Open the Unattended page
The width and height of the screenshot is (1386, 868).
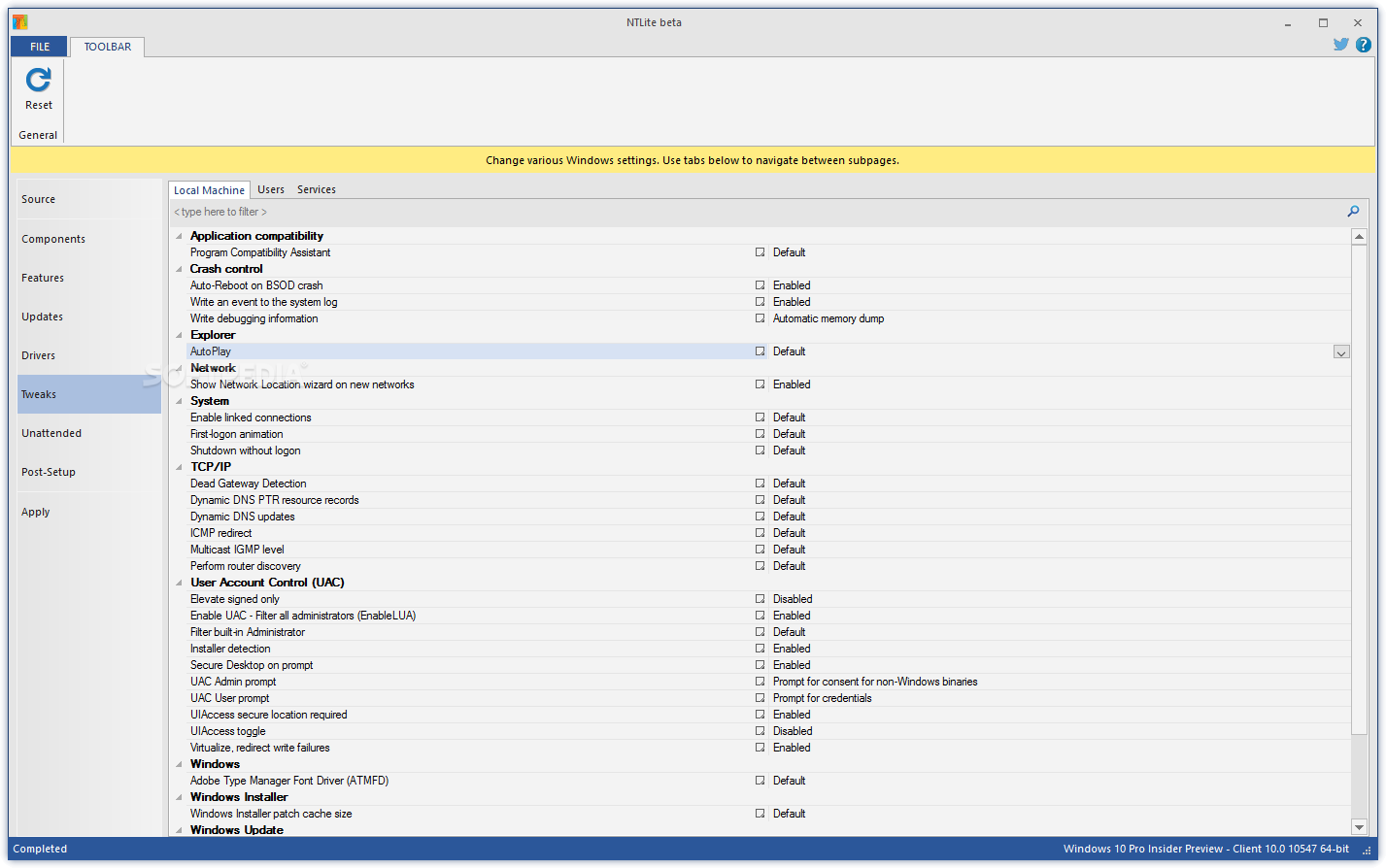coord(89,433)
